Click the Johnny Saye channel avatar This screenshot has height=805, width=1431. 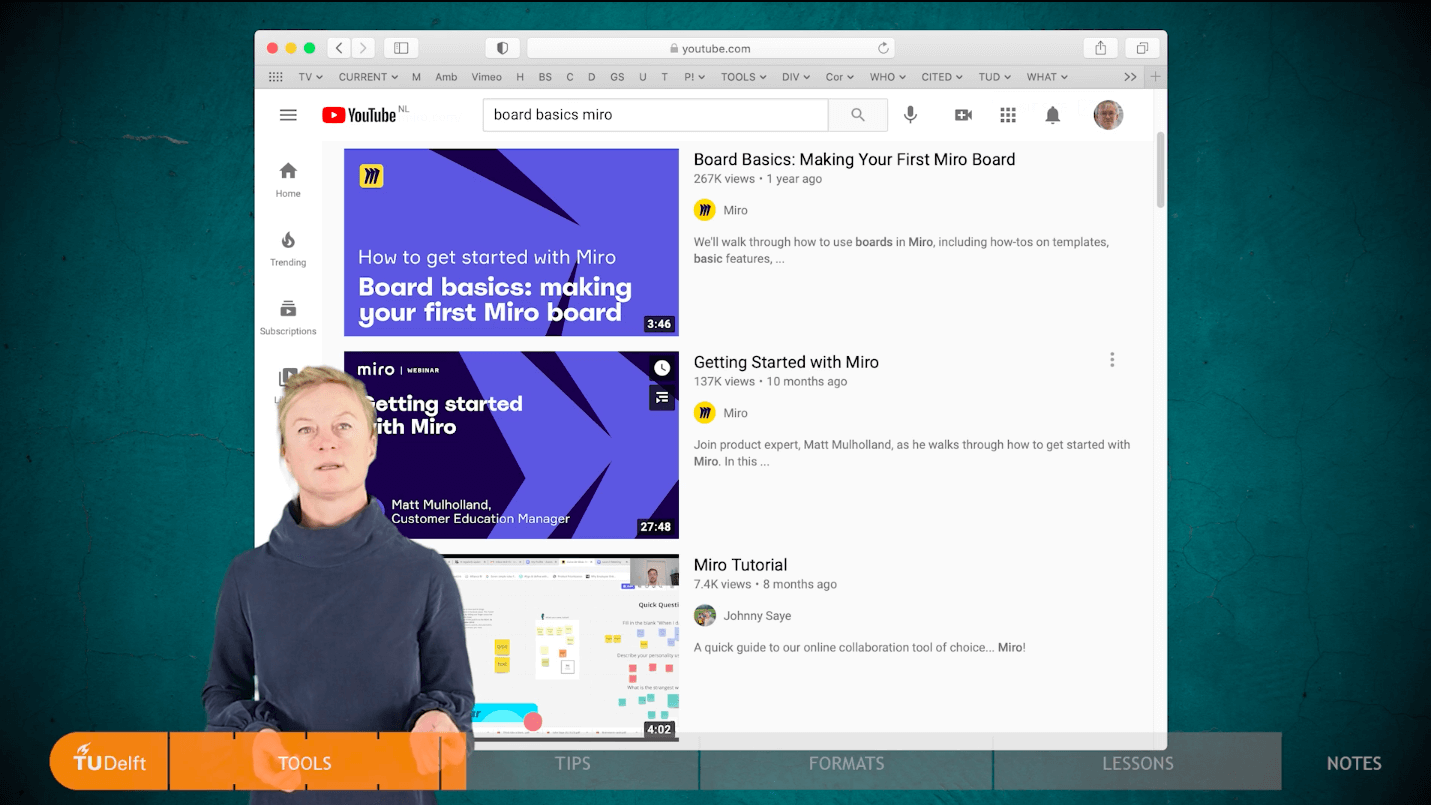705,616
